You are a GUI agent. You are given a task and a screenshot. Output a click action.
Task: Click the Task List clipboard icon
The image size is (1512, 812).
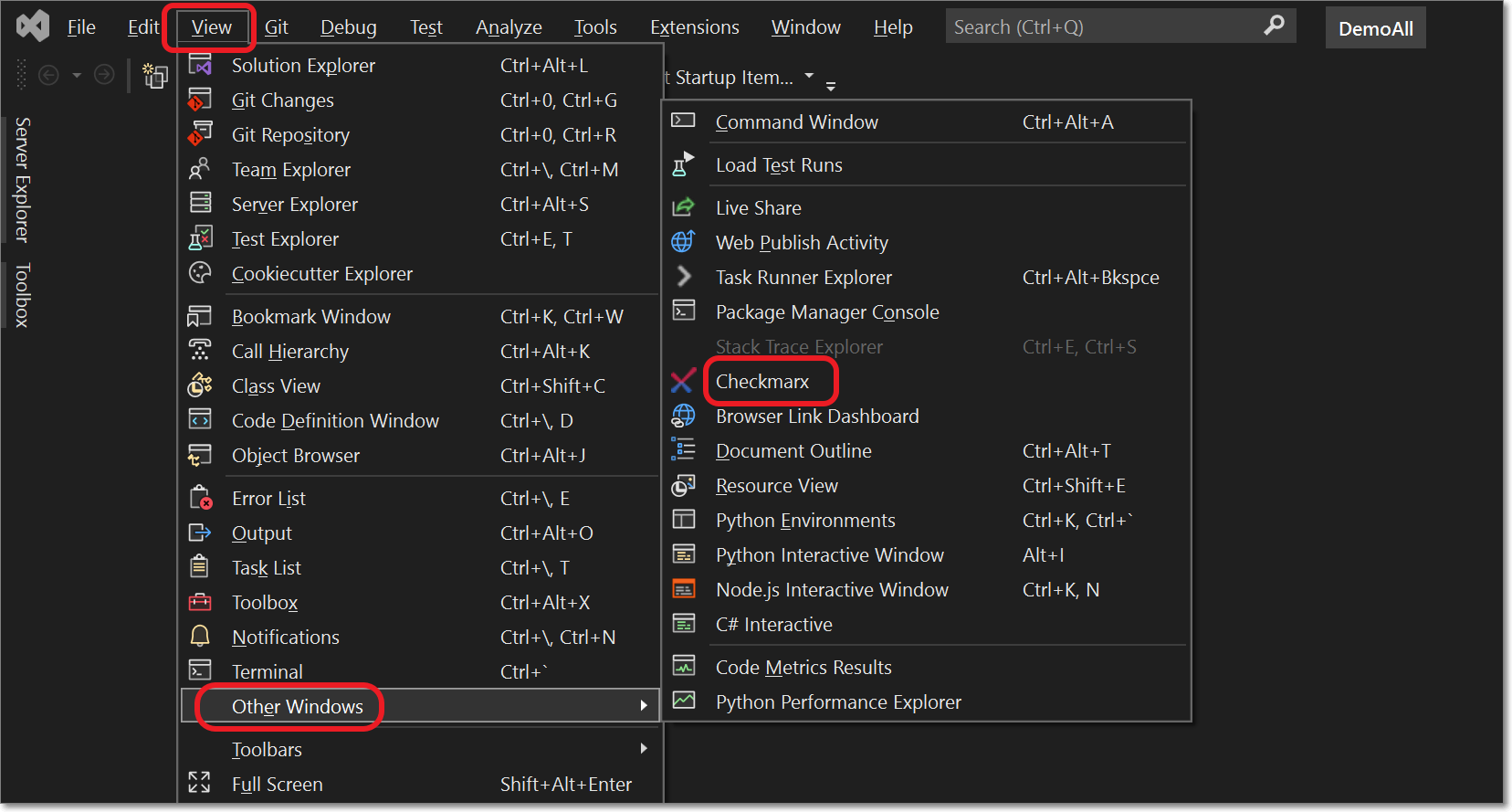(x=199, y=567)
